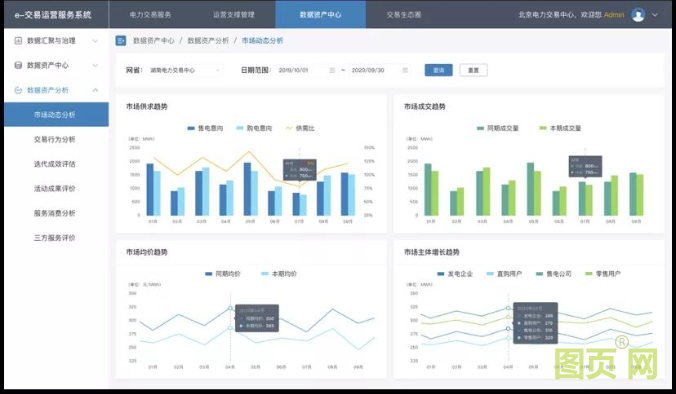Click the 数据资产分析 chart icon in sidebar
This screenshot has width=676, height=394.
pyautogui.click(x=18, y=90)
